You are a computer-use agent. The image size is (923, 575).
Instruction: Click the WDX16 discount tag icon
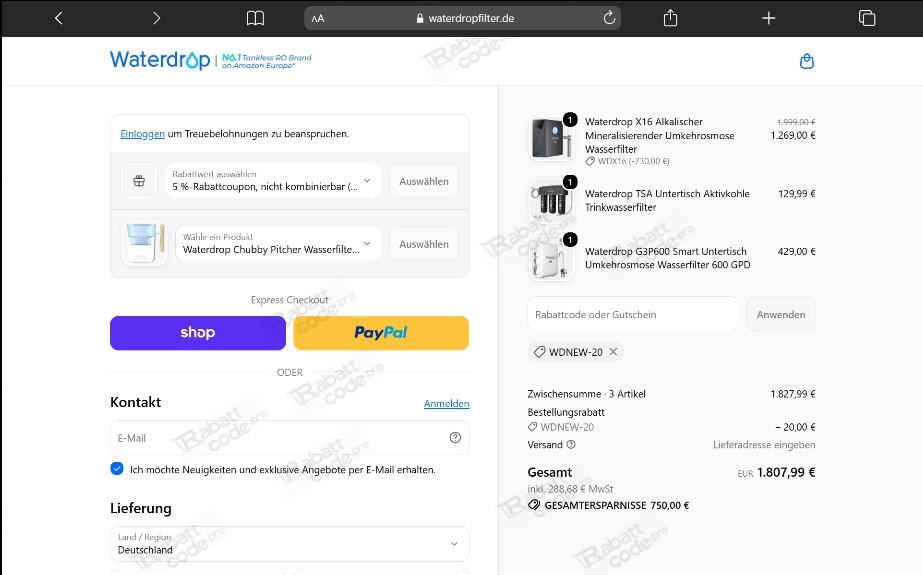pyautogui.click(x=590, y=161)
